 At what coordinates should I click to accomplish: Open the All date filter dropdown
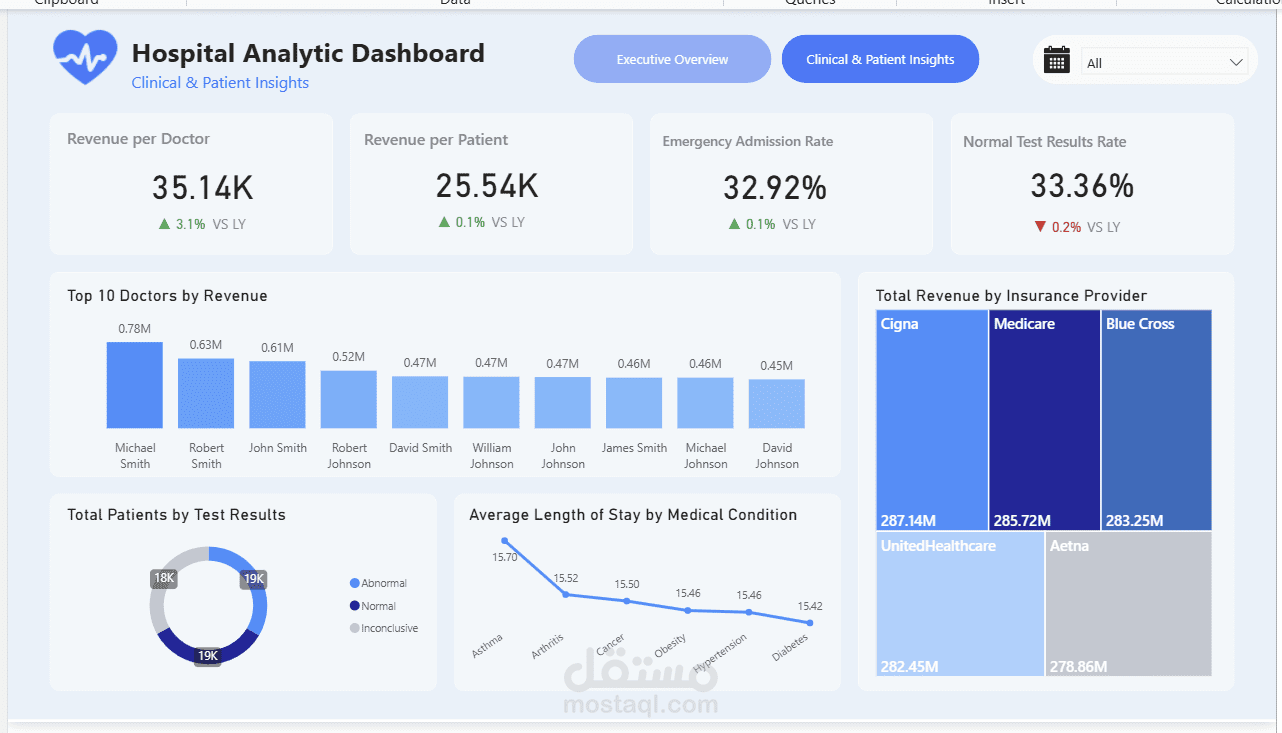click(1165, 63)
